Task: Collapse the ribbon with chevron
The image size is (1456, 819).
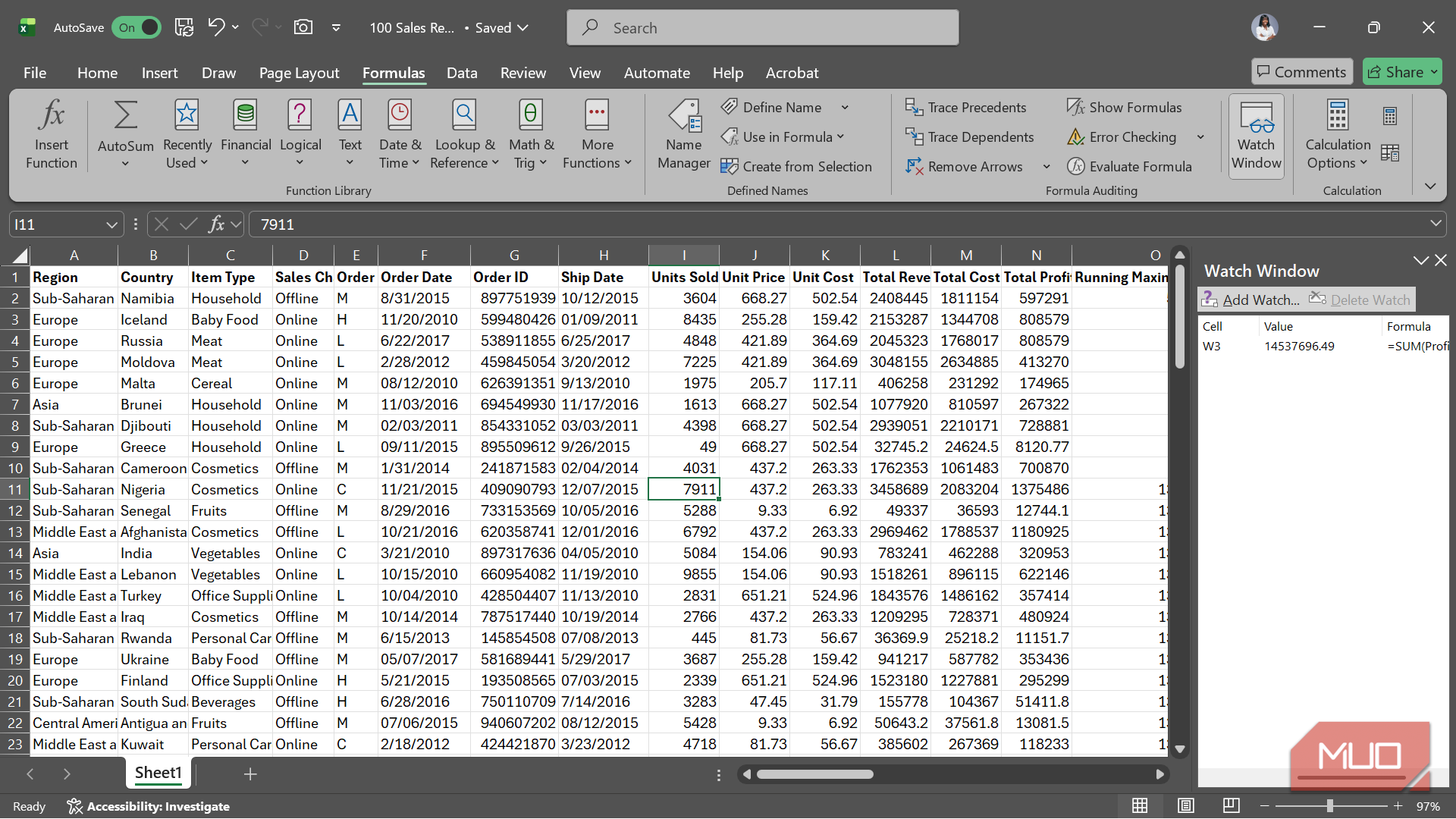Action: pyautogui.click(x=1430, y=187)
